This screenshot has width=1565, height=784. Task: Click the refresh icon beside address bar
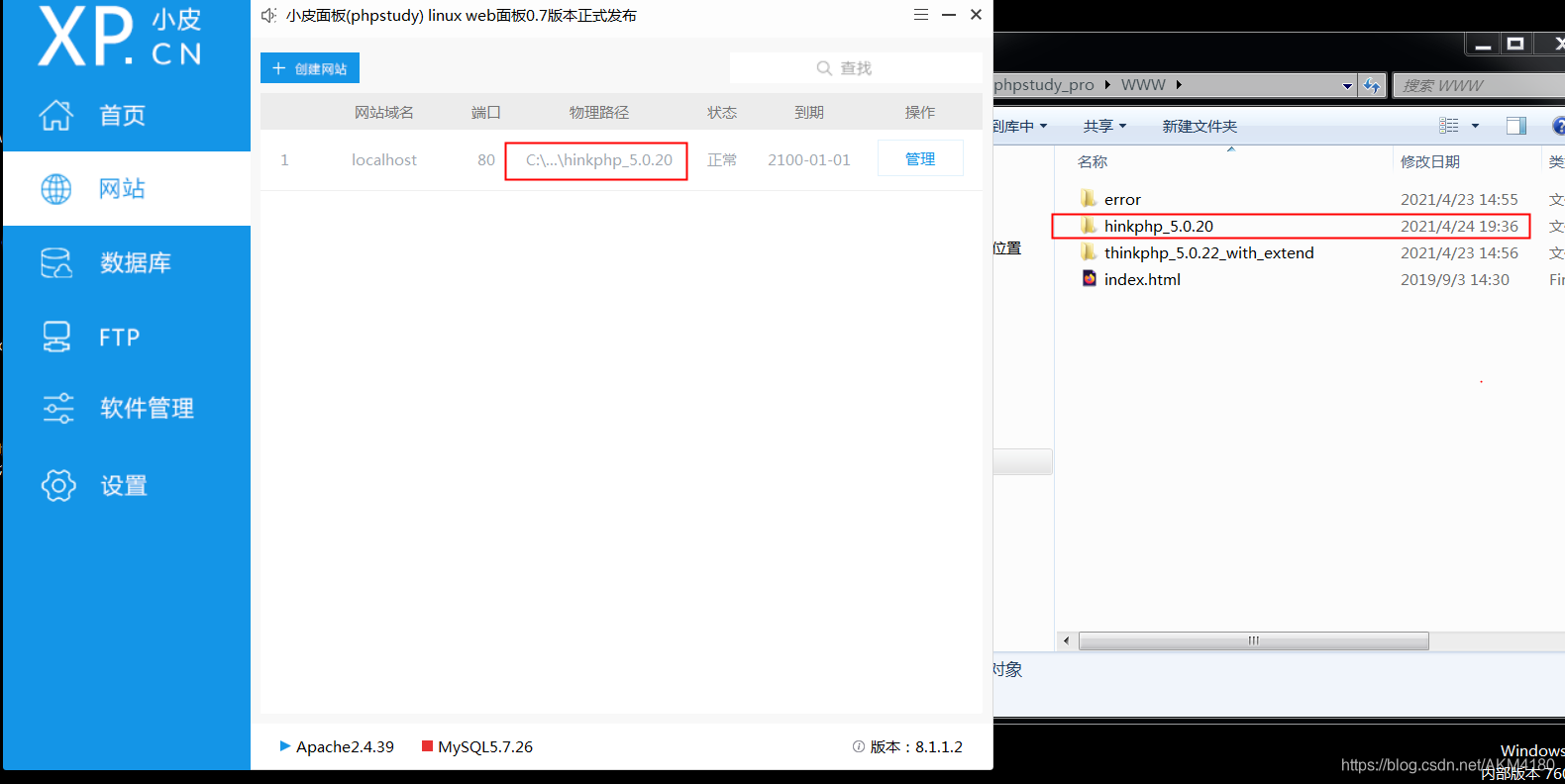click(x=1372, y=86)
